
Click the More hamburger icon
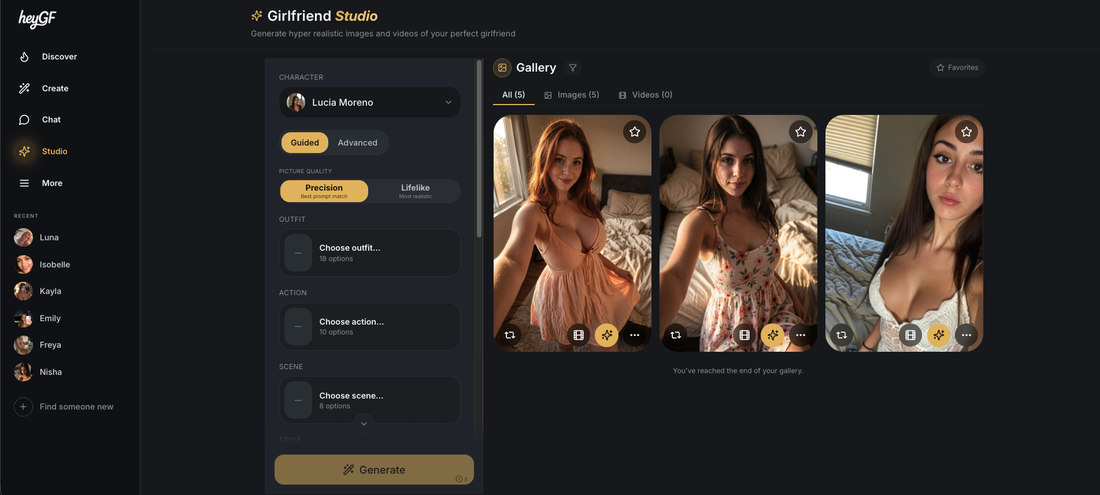pyautogui.click(x=24, y=183)
